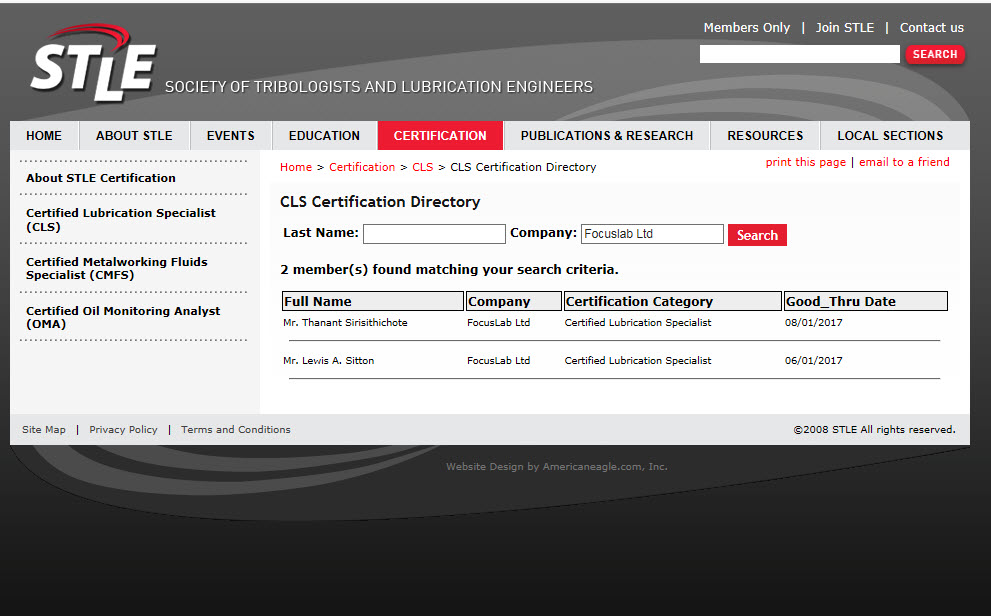Open the Privacy Policy footer link
The width and height of the screenshot is (991, 616).
[x=123, y=430]
